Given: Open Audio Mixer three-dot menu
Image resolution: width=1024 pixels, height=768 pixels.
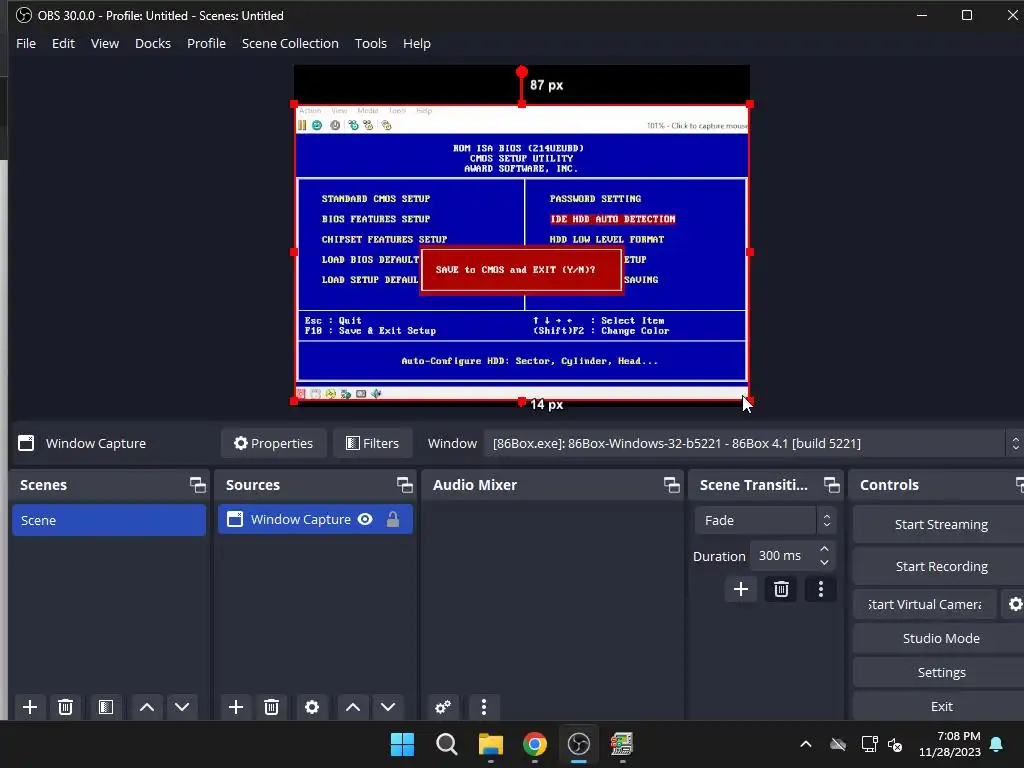Looking at the screenshot, I should pos(483,707).
